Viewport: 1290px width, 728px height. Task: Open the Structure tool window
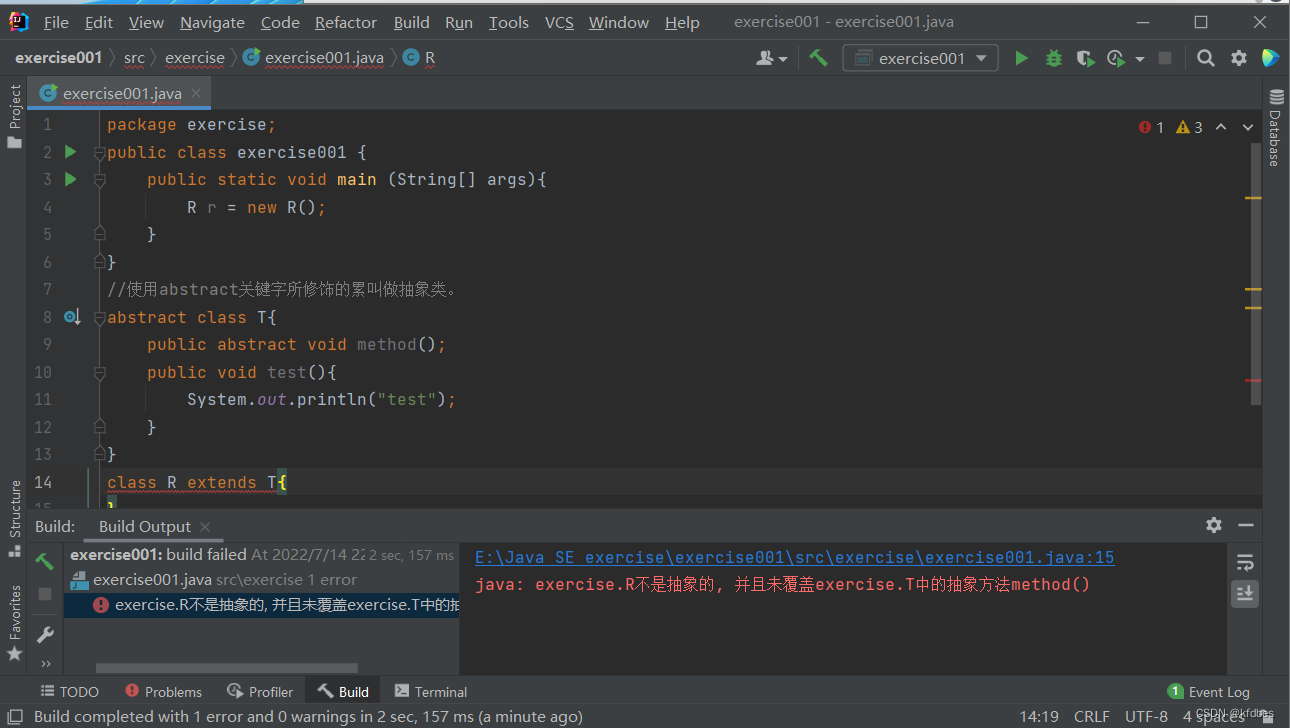coord(14,518)
